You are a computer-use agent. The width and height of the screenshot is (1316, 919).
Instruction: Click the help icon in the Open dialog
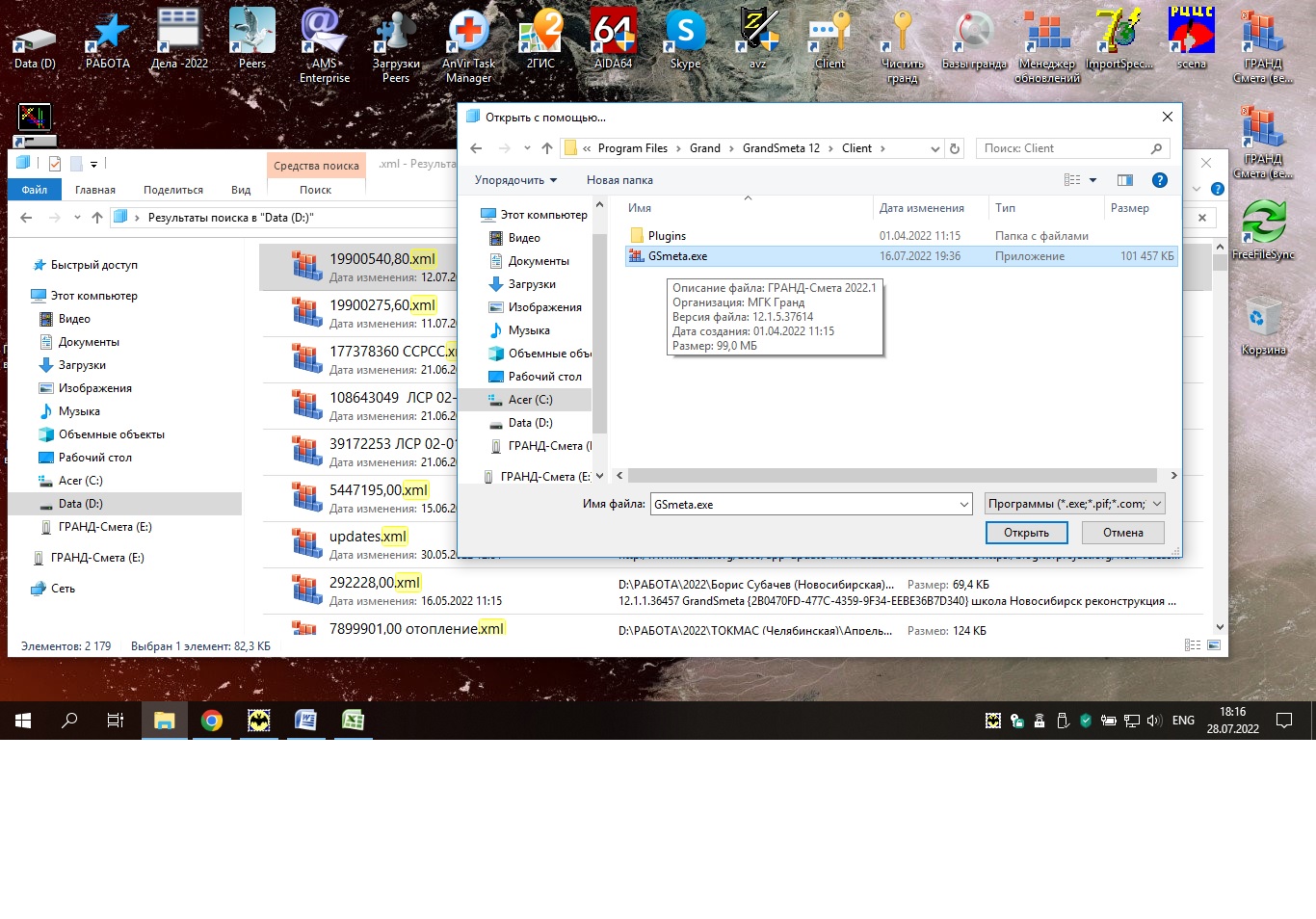coord(1160,180)
